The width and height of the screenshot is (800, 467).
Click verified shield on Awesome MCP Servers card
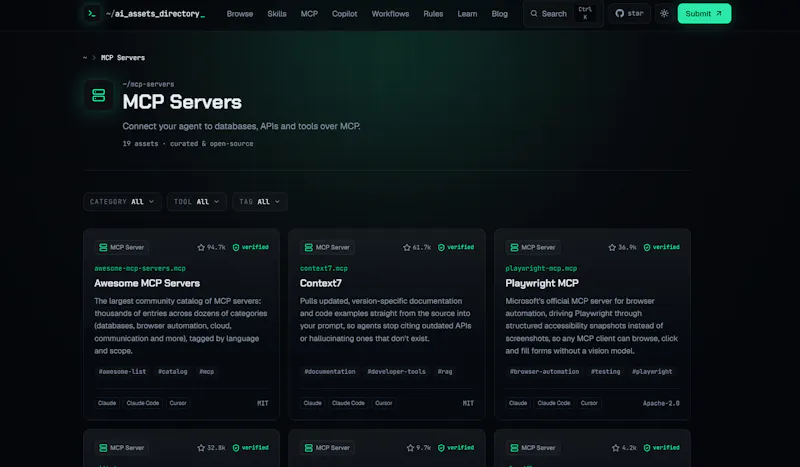click(236, 248)
